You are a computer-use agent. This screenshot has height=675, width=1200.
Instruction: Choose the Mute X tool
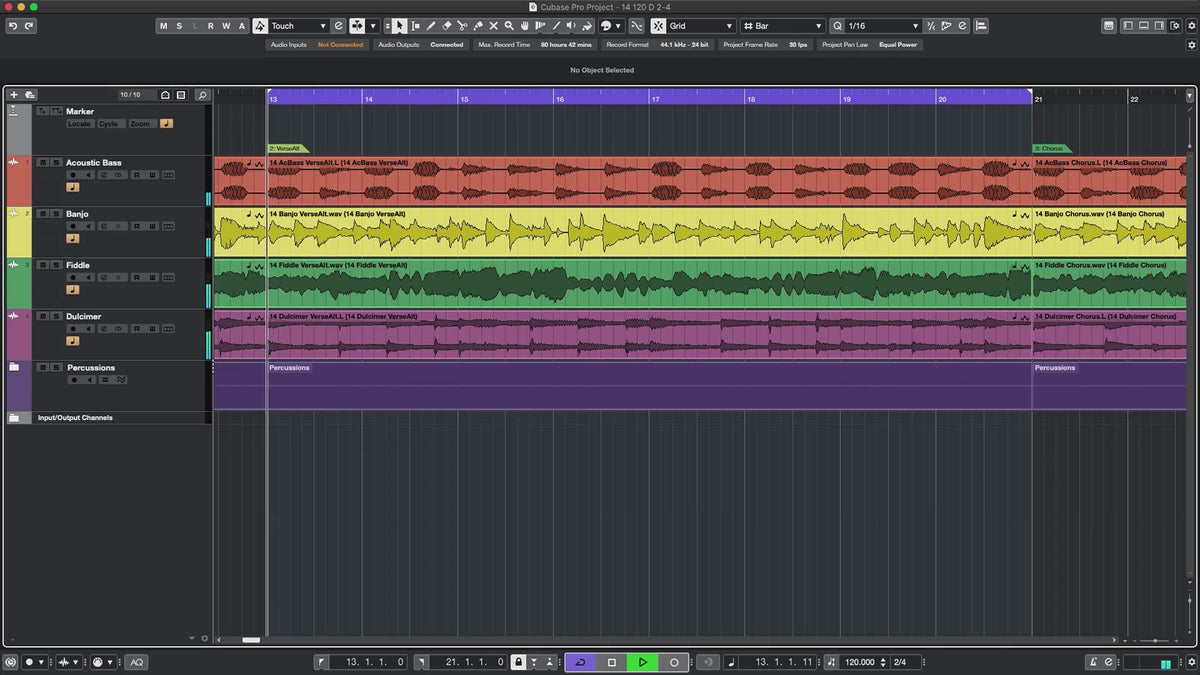(493, 26)
